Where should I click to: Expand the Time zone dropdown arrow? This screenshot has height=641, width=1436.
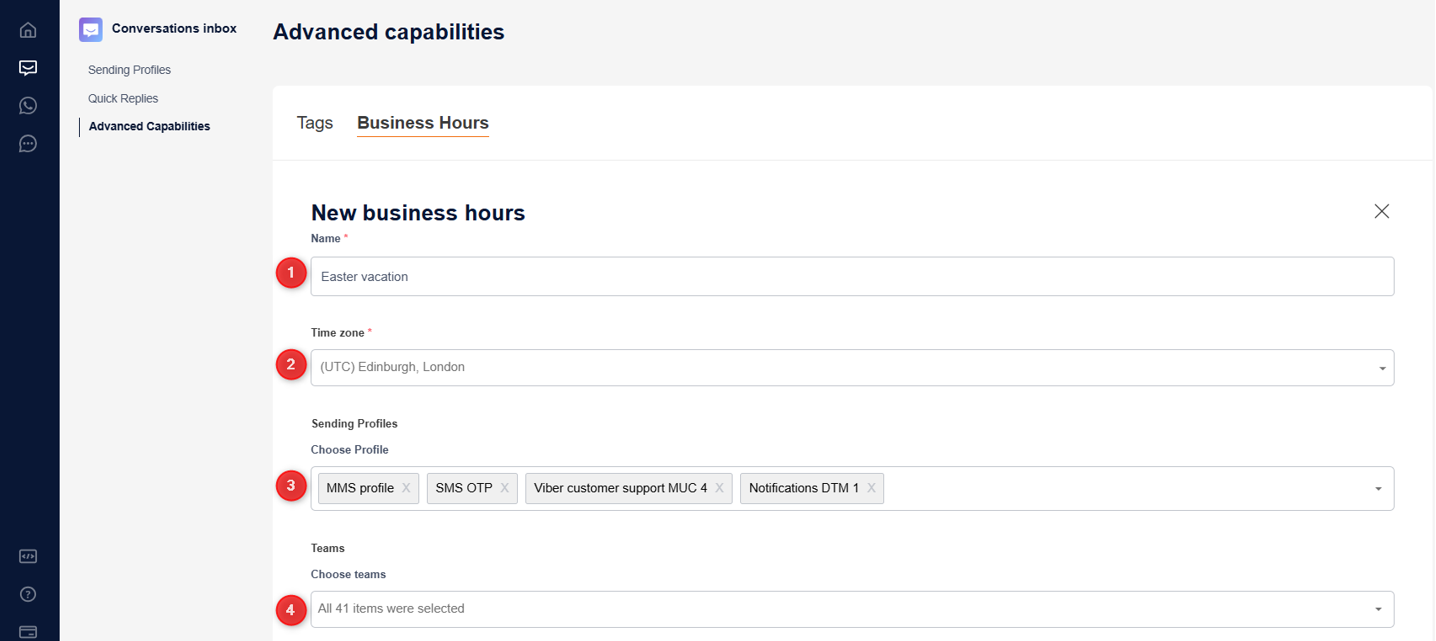[x=1382, y=368]
